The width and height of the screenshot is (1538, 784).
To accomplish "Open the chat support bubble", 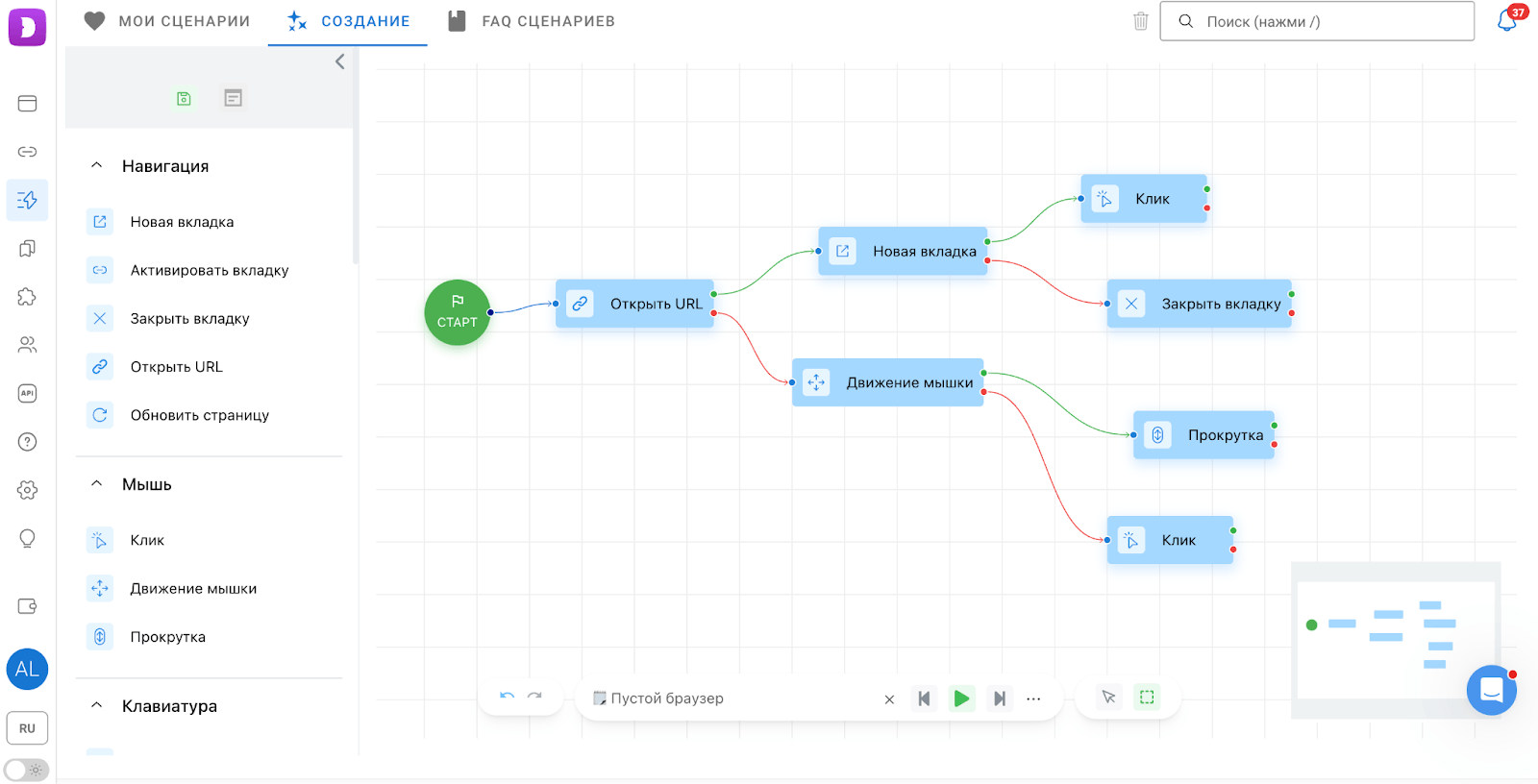I will 1491,690.
